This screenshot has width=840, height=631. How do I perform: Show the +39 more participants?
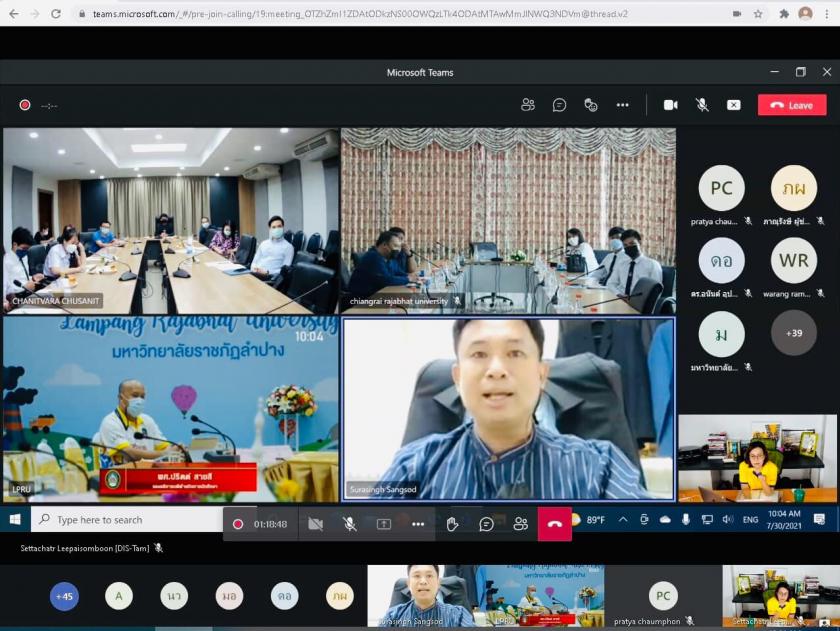tap(793, 333)
